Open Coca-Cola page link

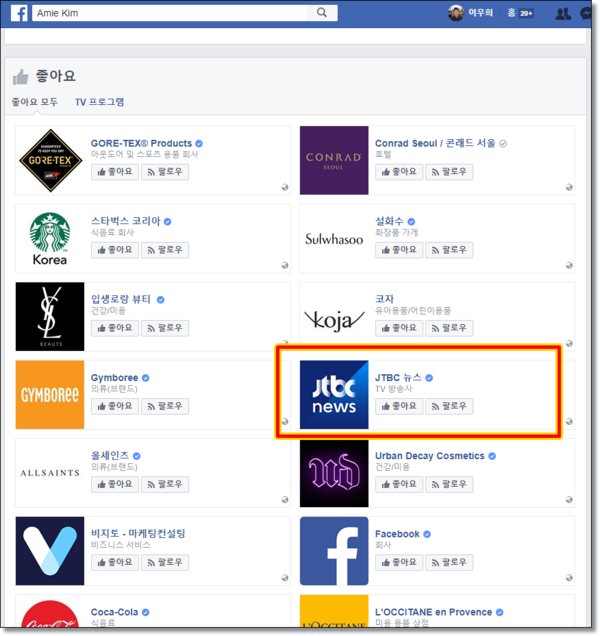(x=114, y=612)
